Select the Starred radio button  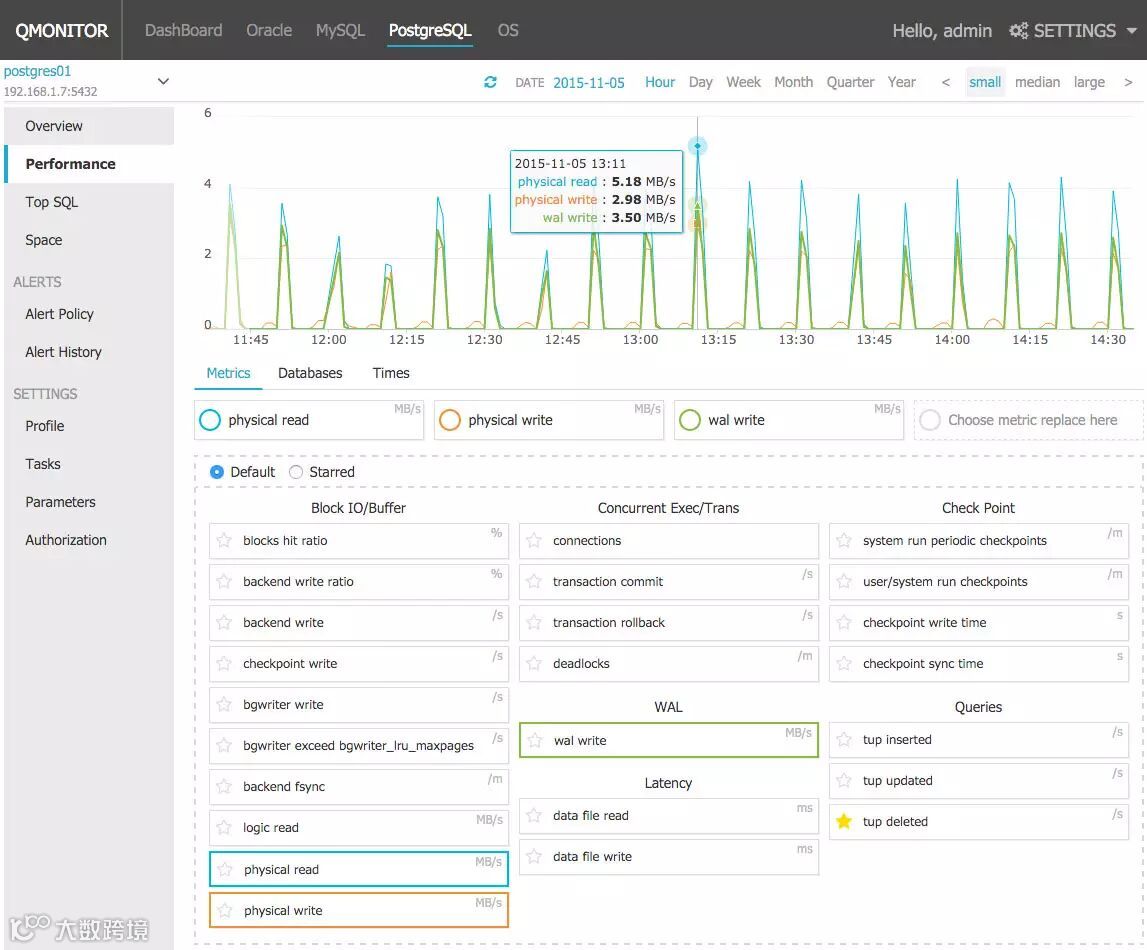pos(296,472)
